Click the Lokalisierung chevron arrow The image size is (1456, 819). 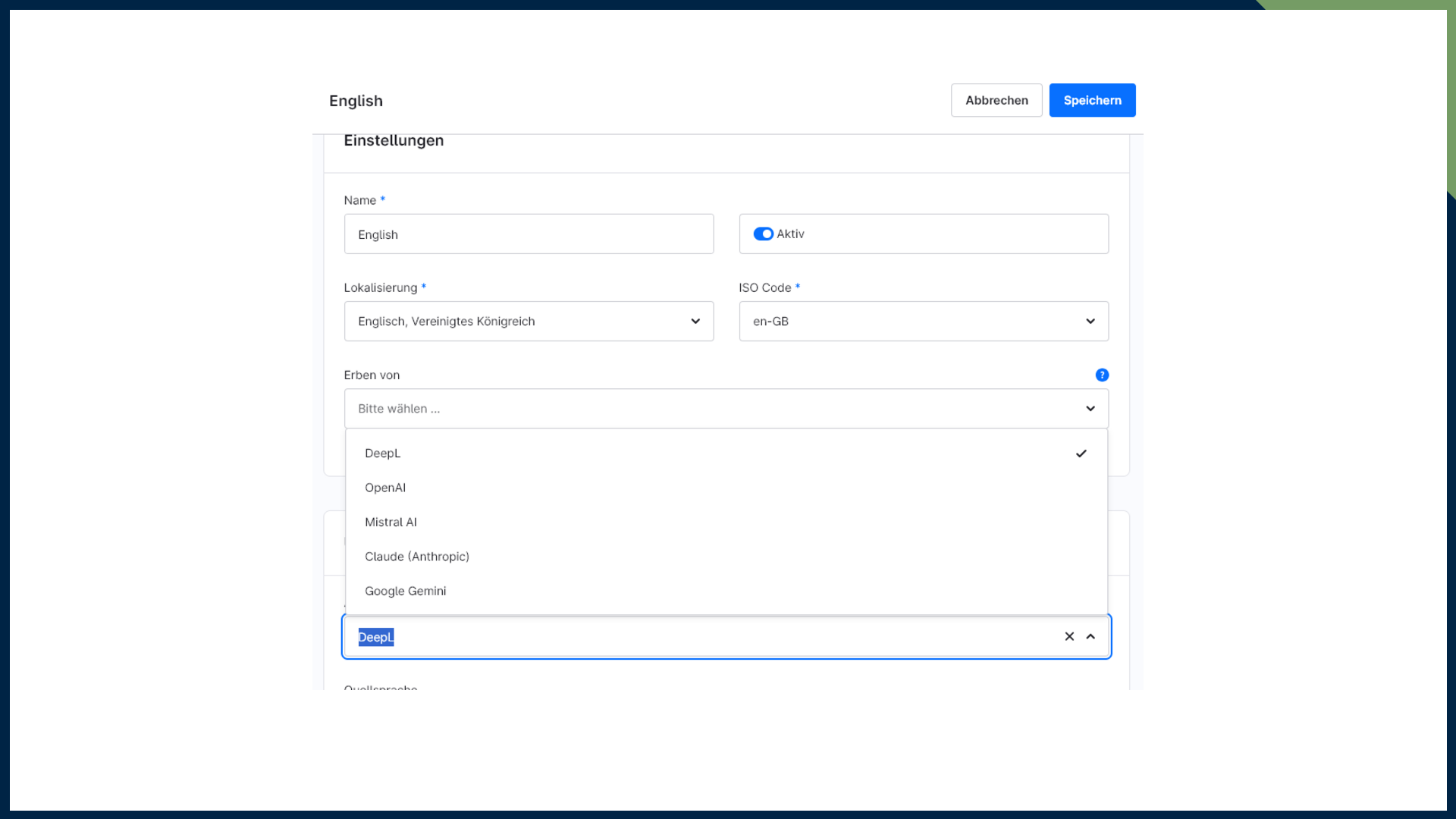pos(695,321)
